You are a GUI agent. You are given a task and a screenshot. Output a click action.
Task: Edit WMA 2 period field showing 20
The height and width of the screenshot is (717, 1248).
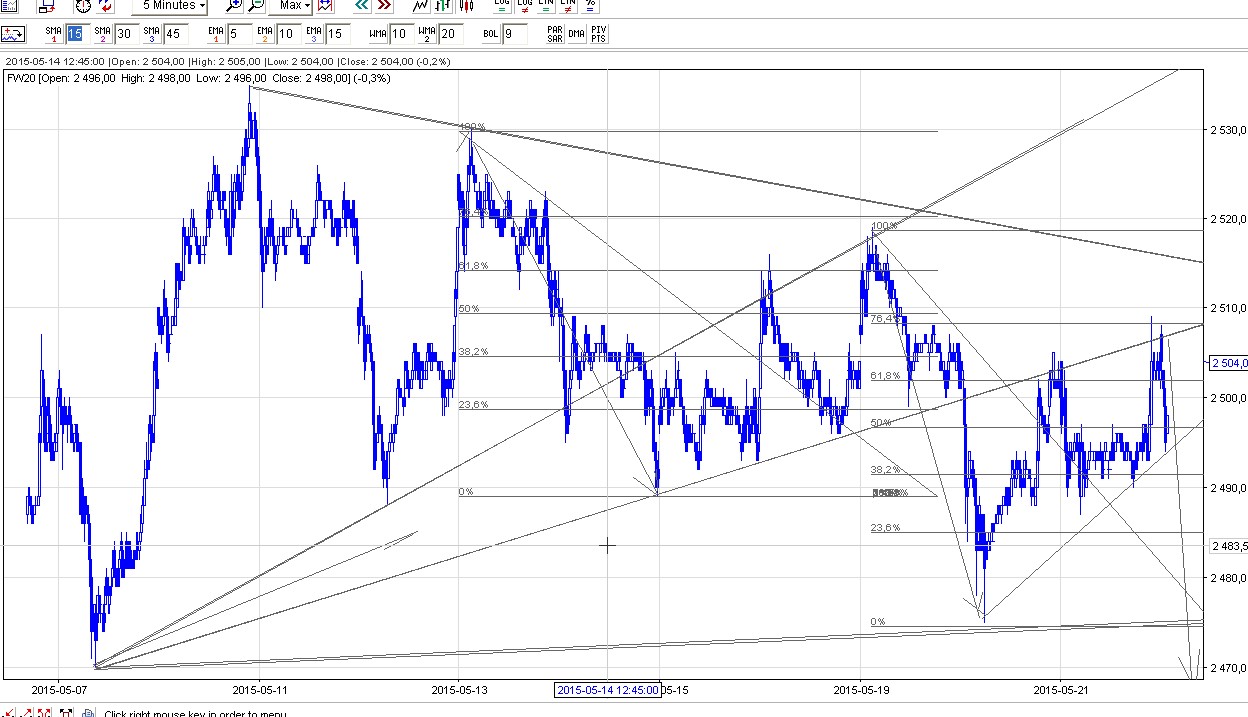pyautogui.click(x=450, y=34)
